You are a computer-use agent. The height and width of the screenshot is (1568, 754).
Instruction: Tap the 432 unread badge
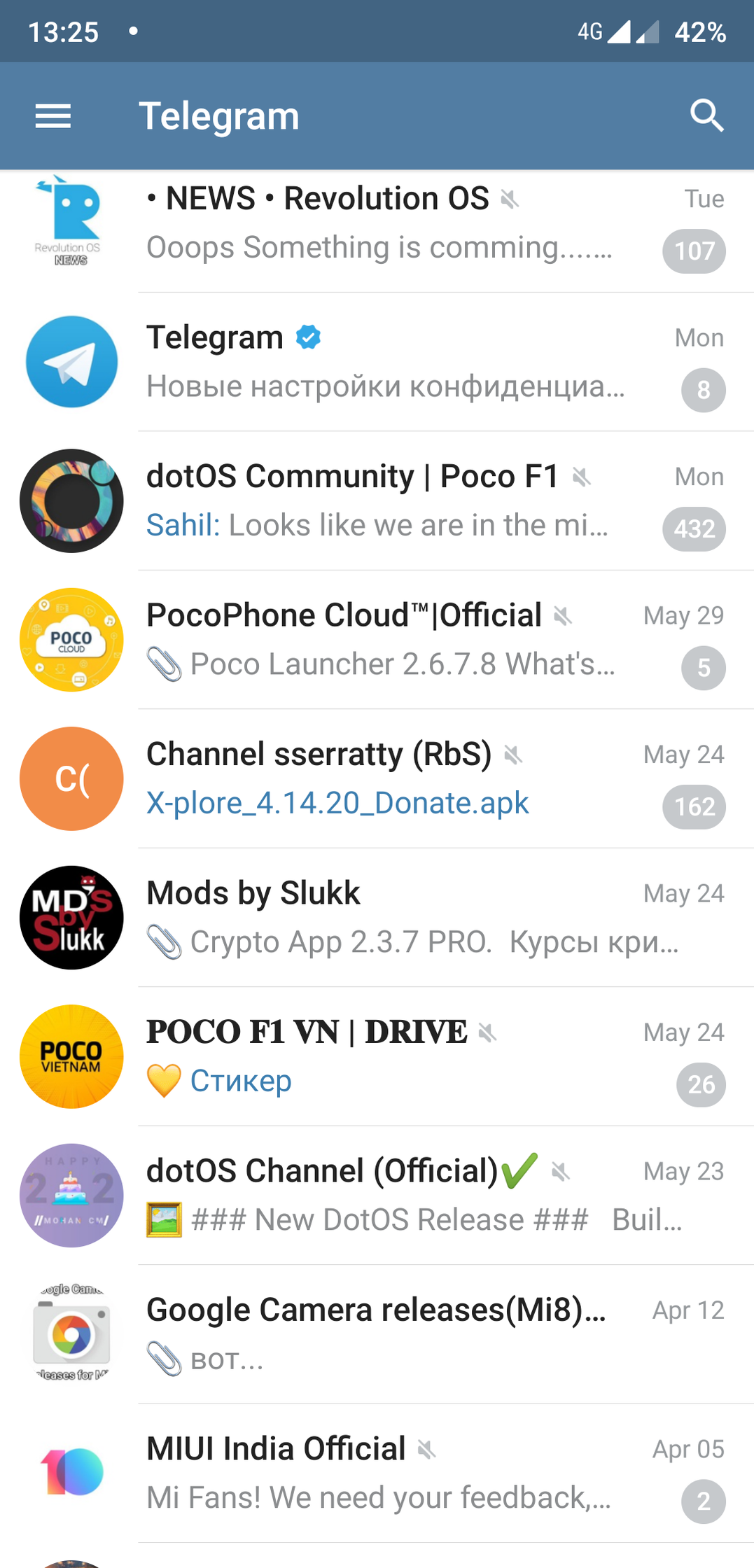(x=694, y=528)
